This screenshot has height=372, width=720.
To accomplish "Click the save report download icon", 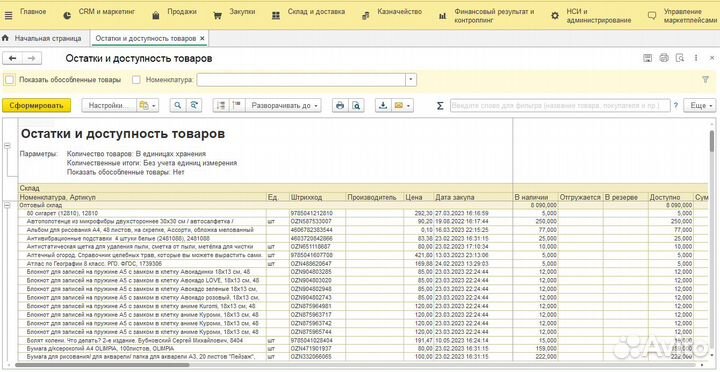I will (x=382, y=106).
